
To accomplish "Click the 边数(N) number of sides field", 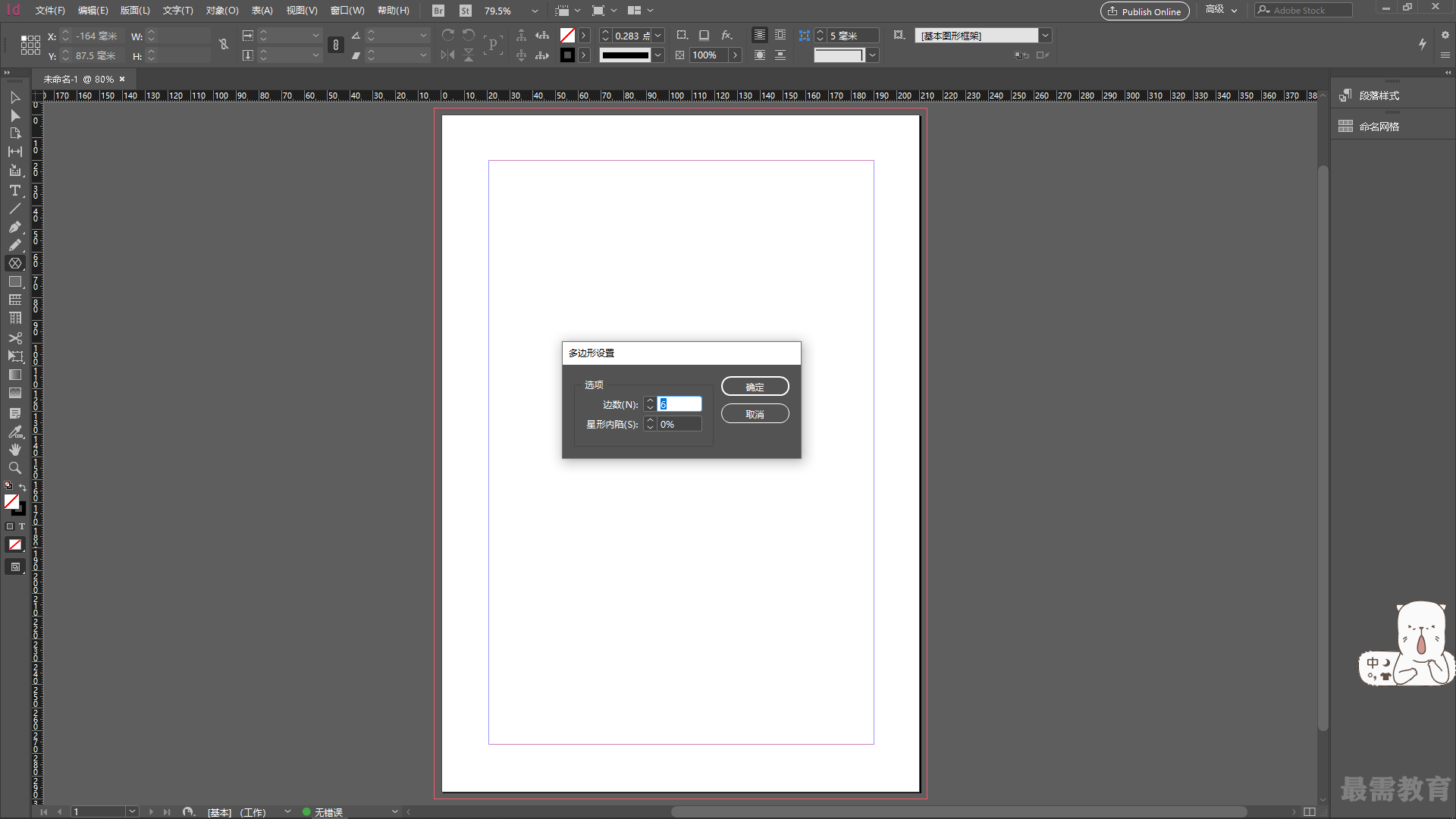I will (679, 404).
